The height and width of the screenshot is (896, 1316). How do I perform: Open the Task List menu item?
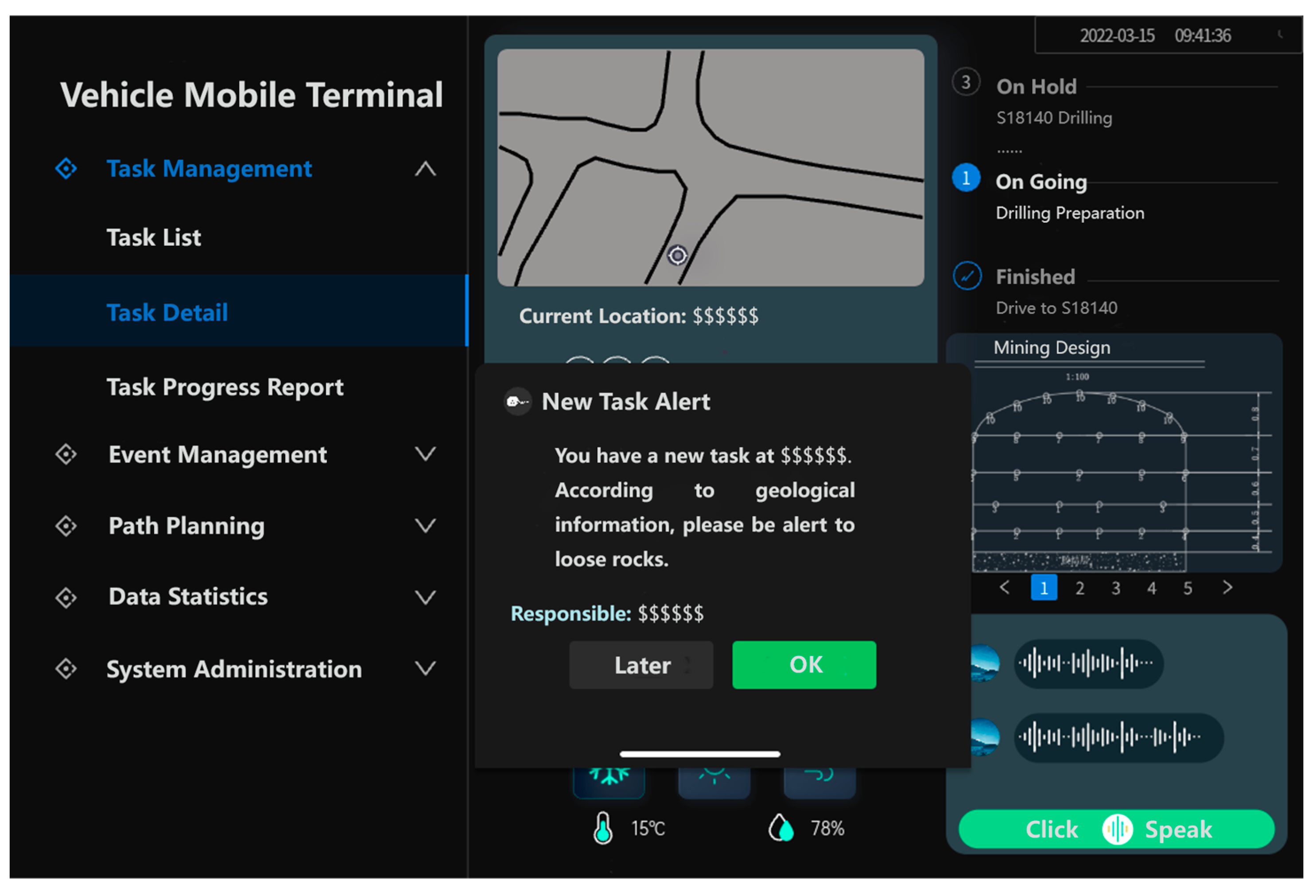click(x=153, y=237)
